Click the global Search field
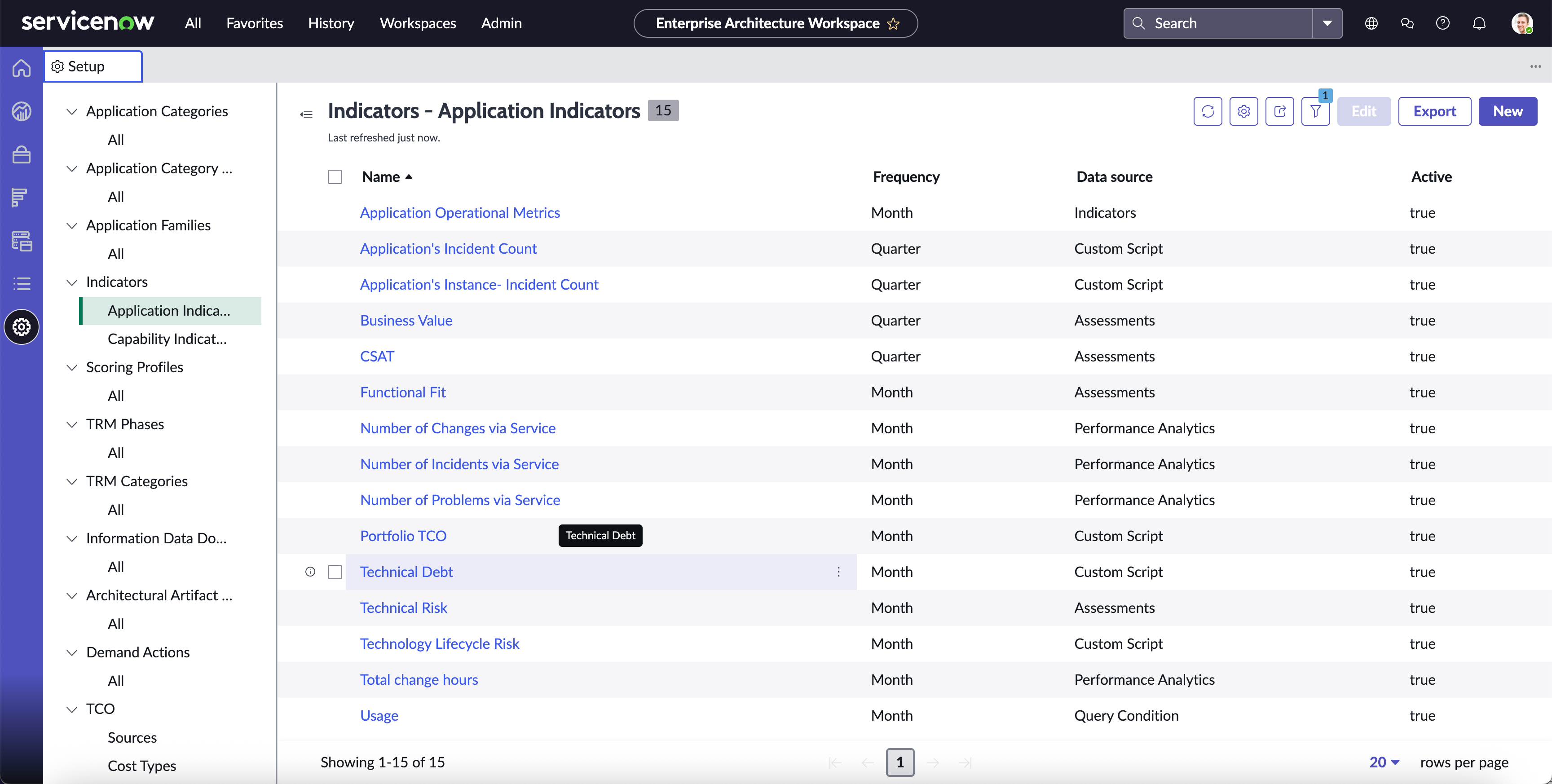The width and height of the screenshot is (1552, 784). pyautogui.click(x=1218, y=23)
